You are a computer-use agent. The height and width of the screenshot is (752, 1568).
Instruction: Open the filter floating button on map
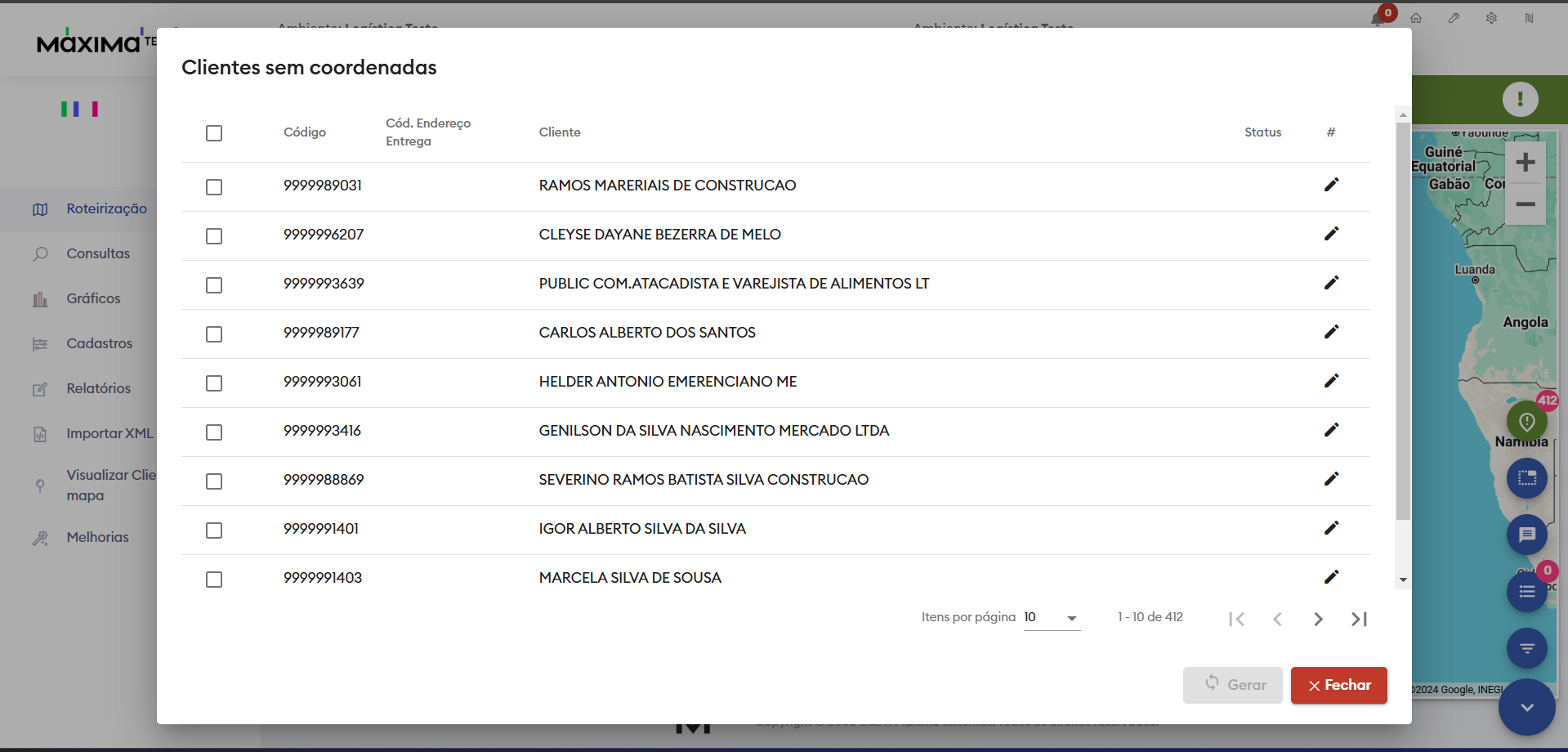1526,648
